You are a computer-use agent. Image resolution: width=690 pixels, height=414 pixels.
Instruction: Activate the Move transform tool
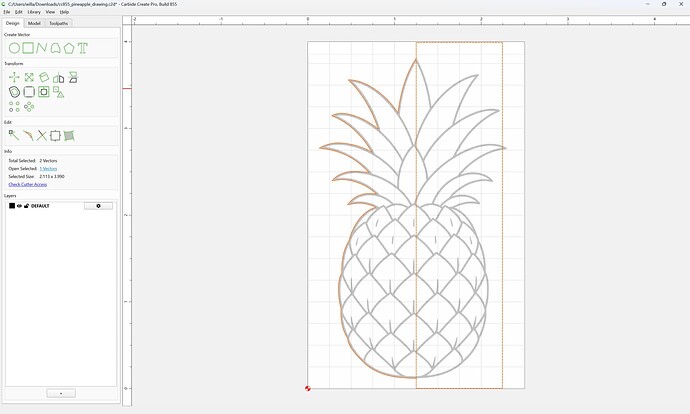pos(14,77)
